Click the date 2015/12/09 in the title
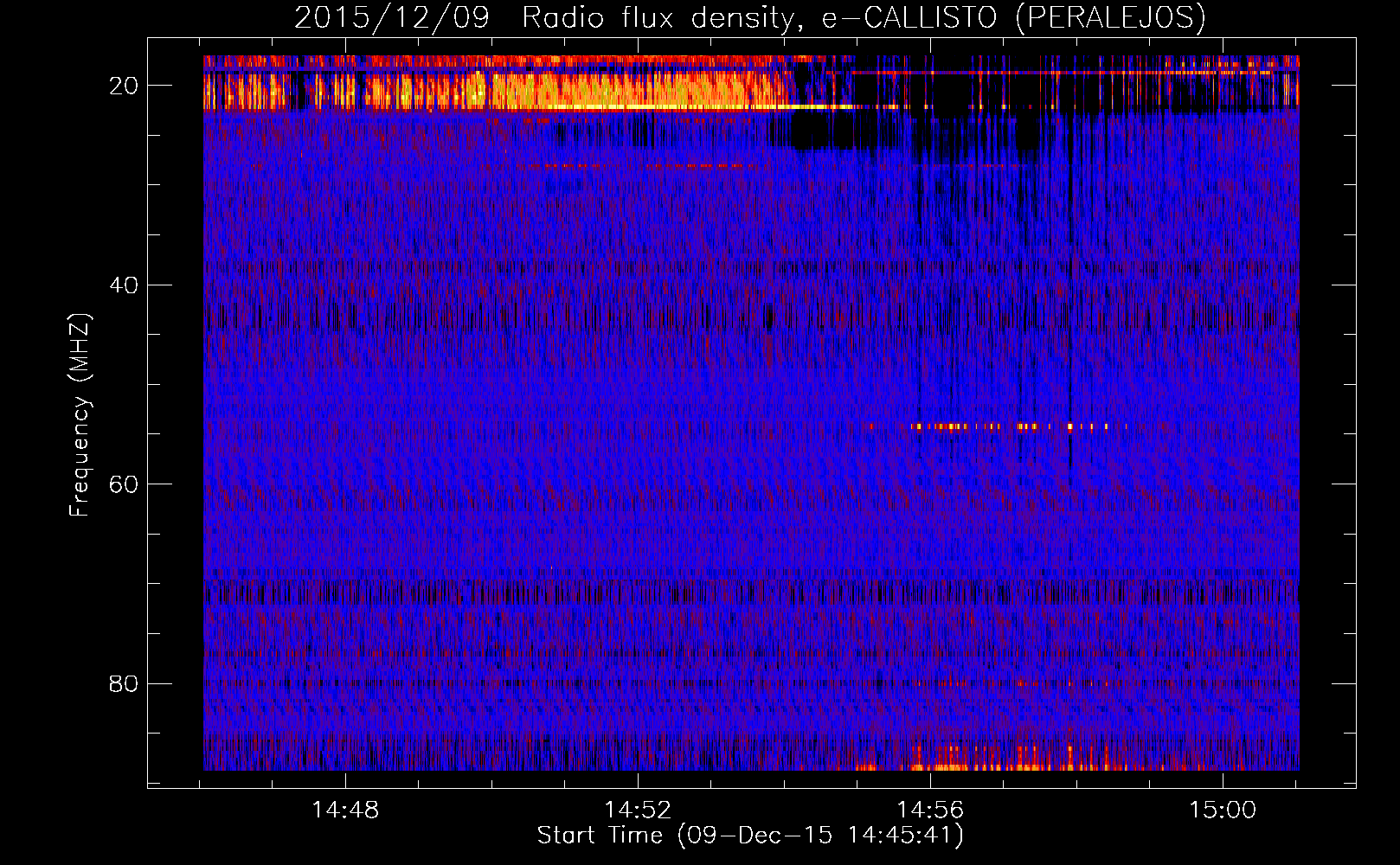 point(392,17)
